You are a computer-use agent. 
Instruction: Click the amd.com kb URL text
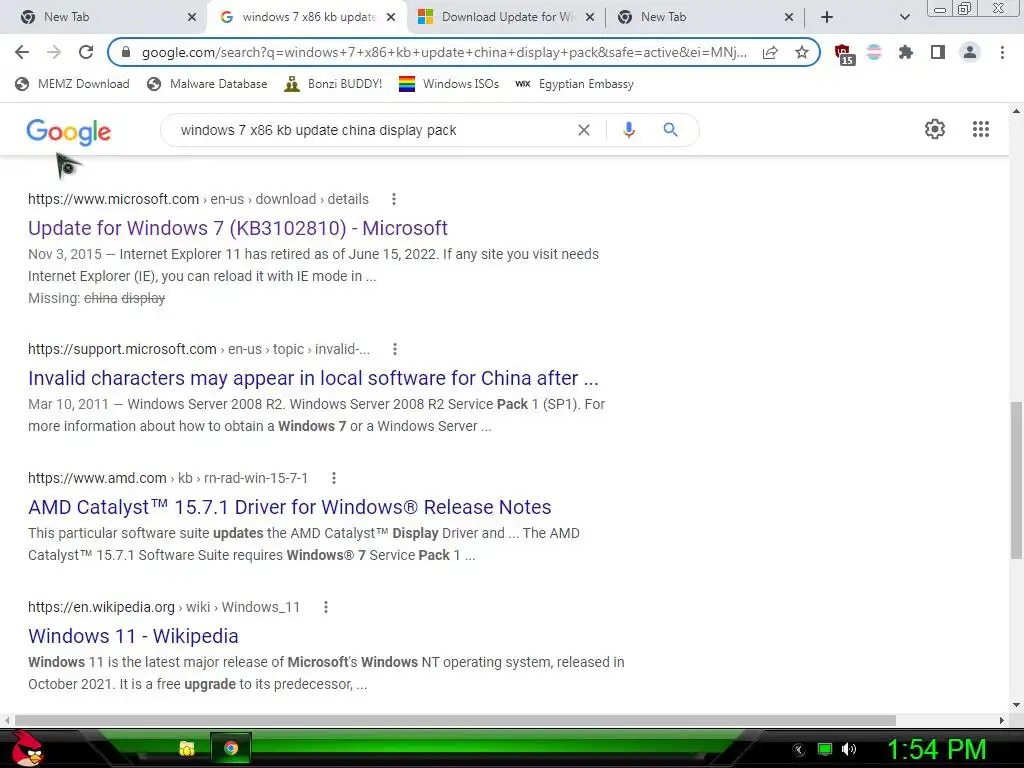point(168,478)
